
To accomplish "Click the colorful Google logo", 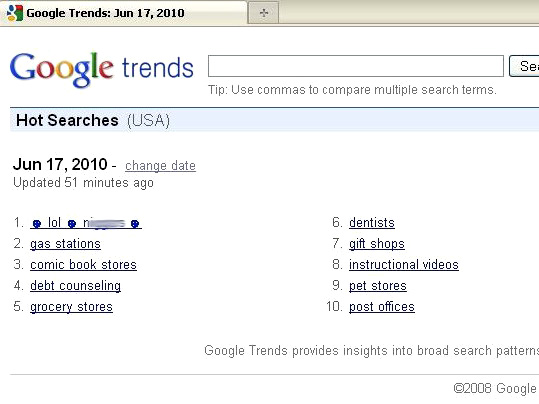I will click(x=62, y=69).
